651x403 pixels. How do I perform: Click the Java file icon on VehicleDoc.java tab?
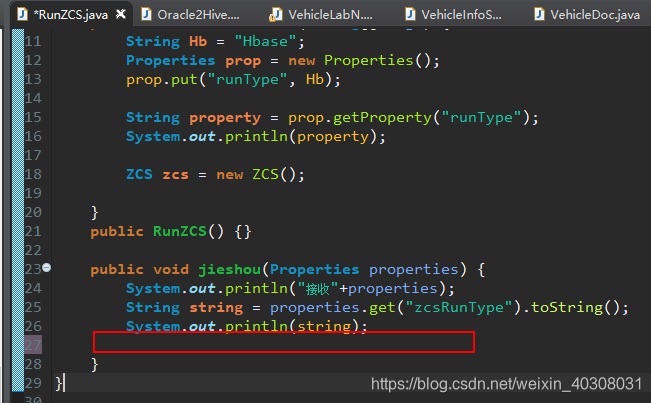click(x=539, y=15)
